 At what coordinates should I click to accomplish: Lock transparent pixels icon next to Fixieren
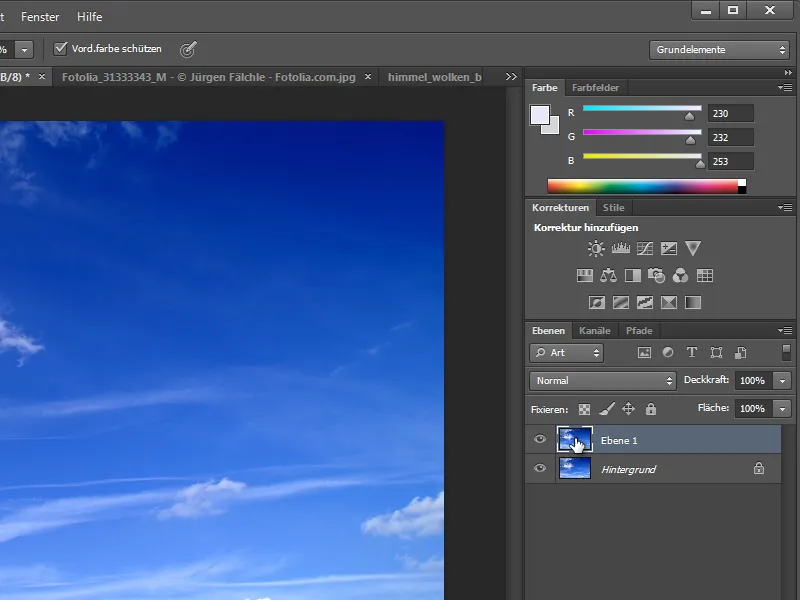tap(584, 409)
